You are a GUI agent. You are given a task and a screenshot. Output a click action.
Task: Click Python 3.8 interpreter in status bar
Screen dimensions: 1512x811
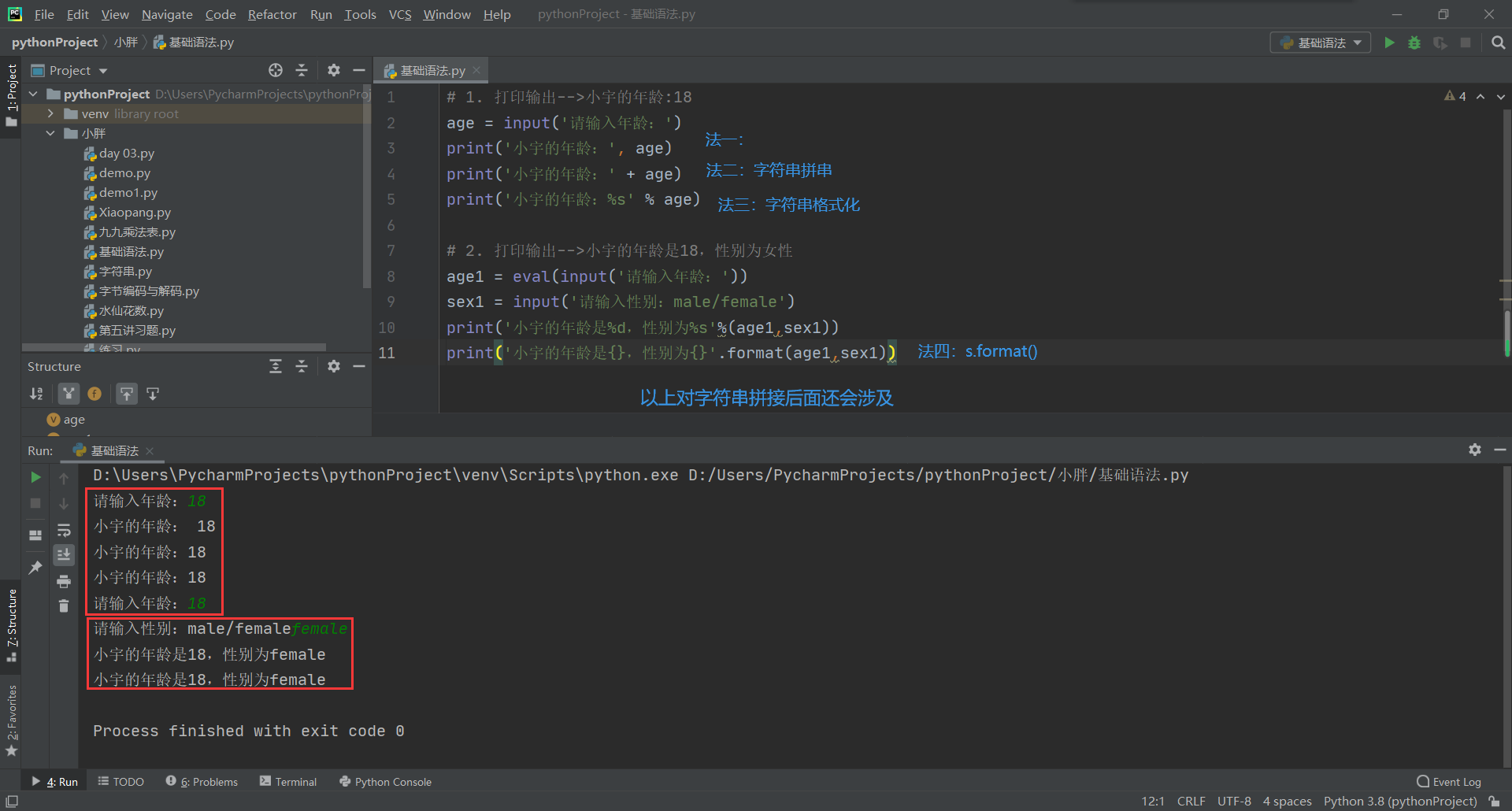click(1399, 802)
